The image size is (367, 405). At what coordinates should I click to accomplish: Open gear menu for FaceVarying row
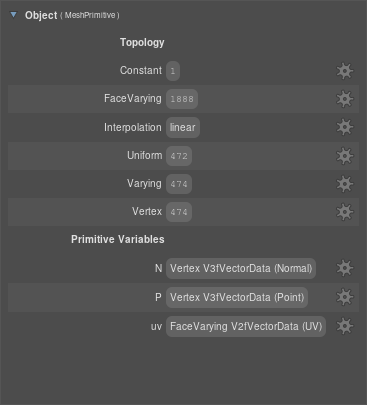345,99
